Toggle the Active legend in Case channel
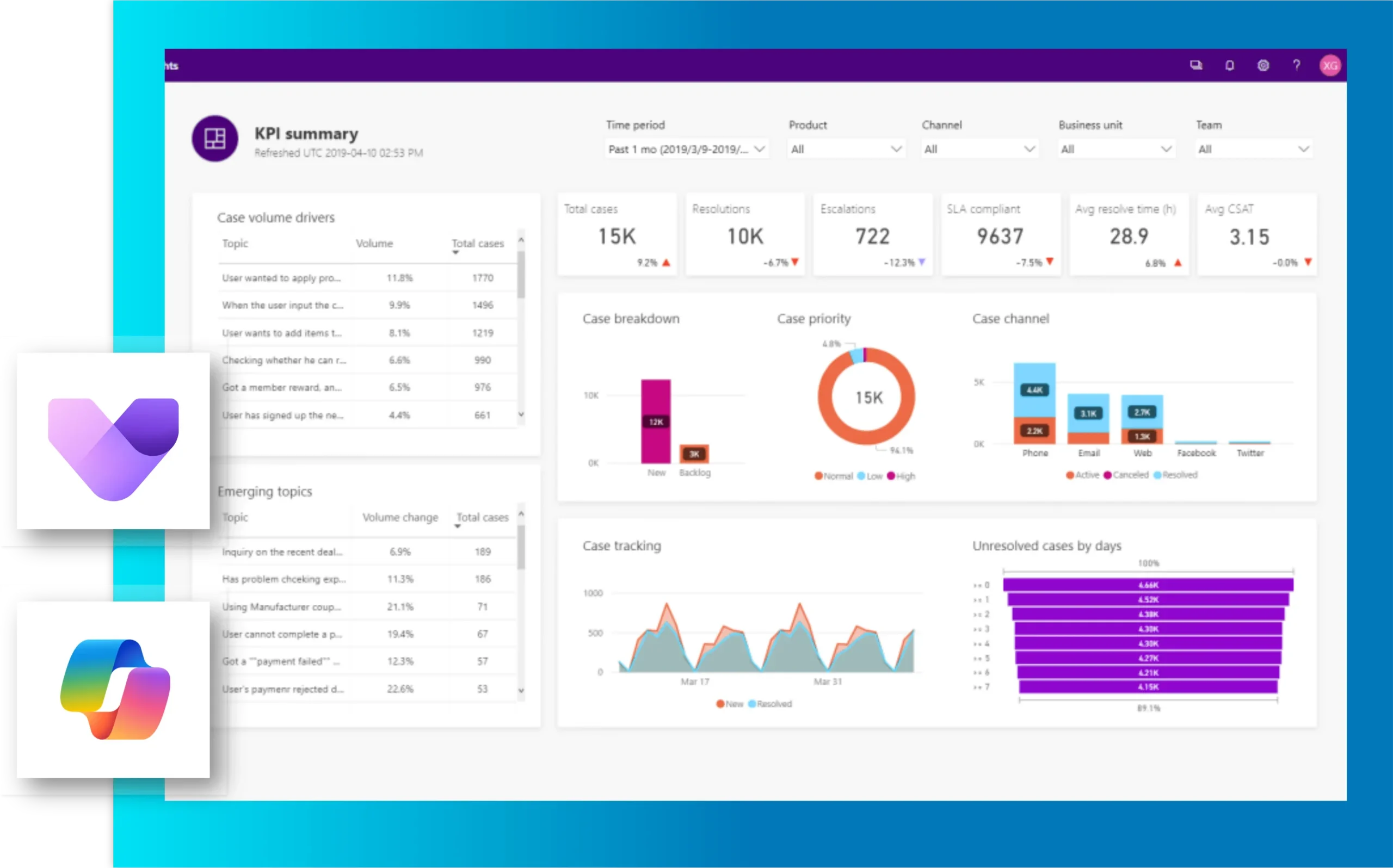Viewport: 1393px width, 868px height. pos(1082,475)
